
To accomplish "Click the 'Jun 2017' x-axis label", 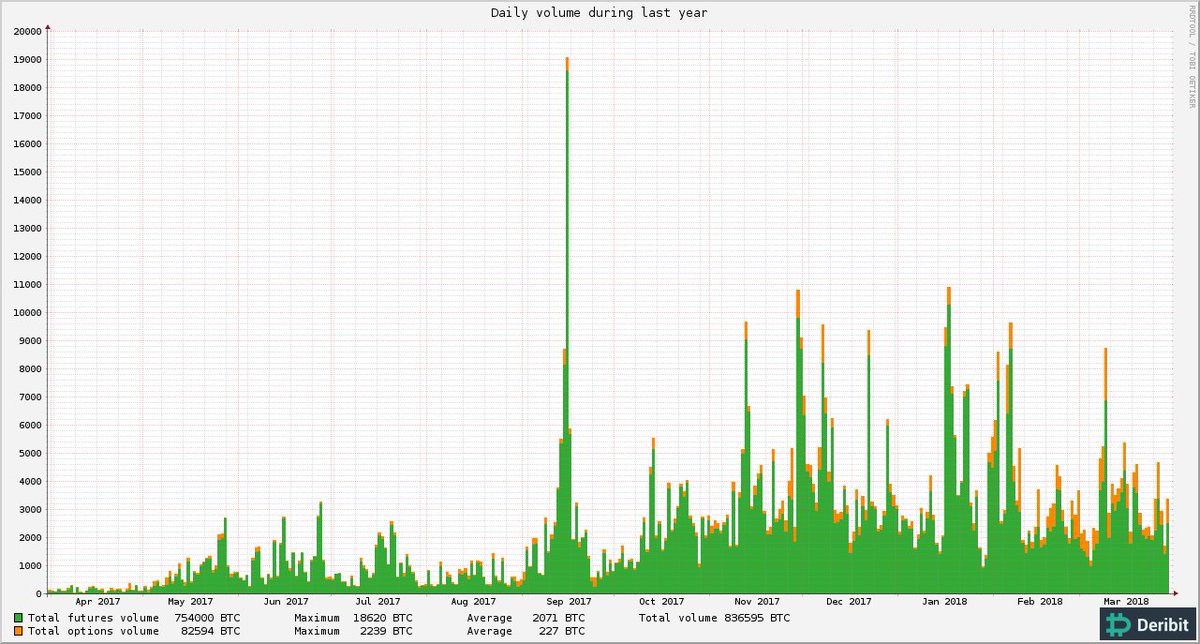I will pos(286,601).
